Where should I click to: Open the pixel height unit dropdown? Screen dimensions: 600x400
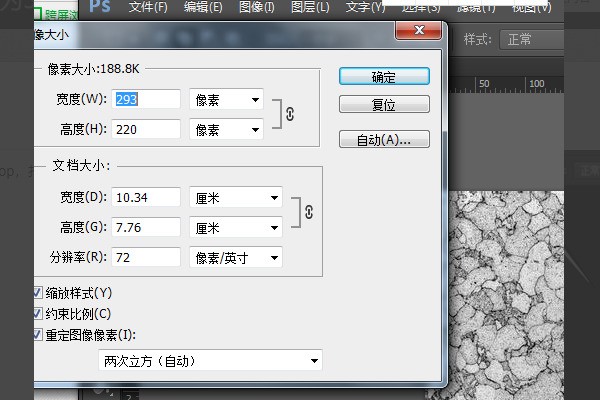click(226, 130)
